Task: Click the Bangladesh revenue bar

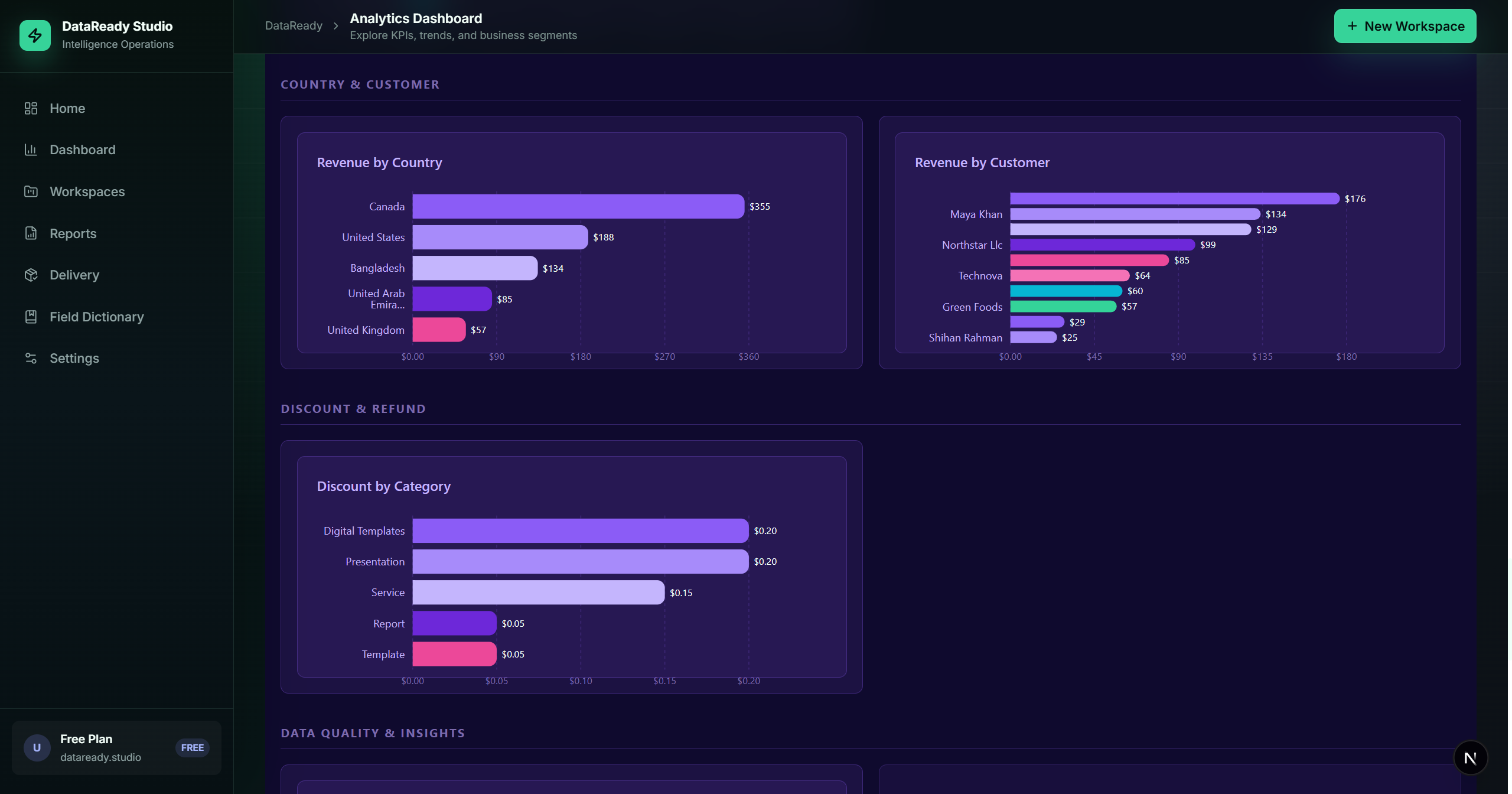Action: [475, 268]
